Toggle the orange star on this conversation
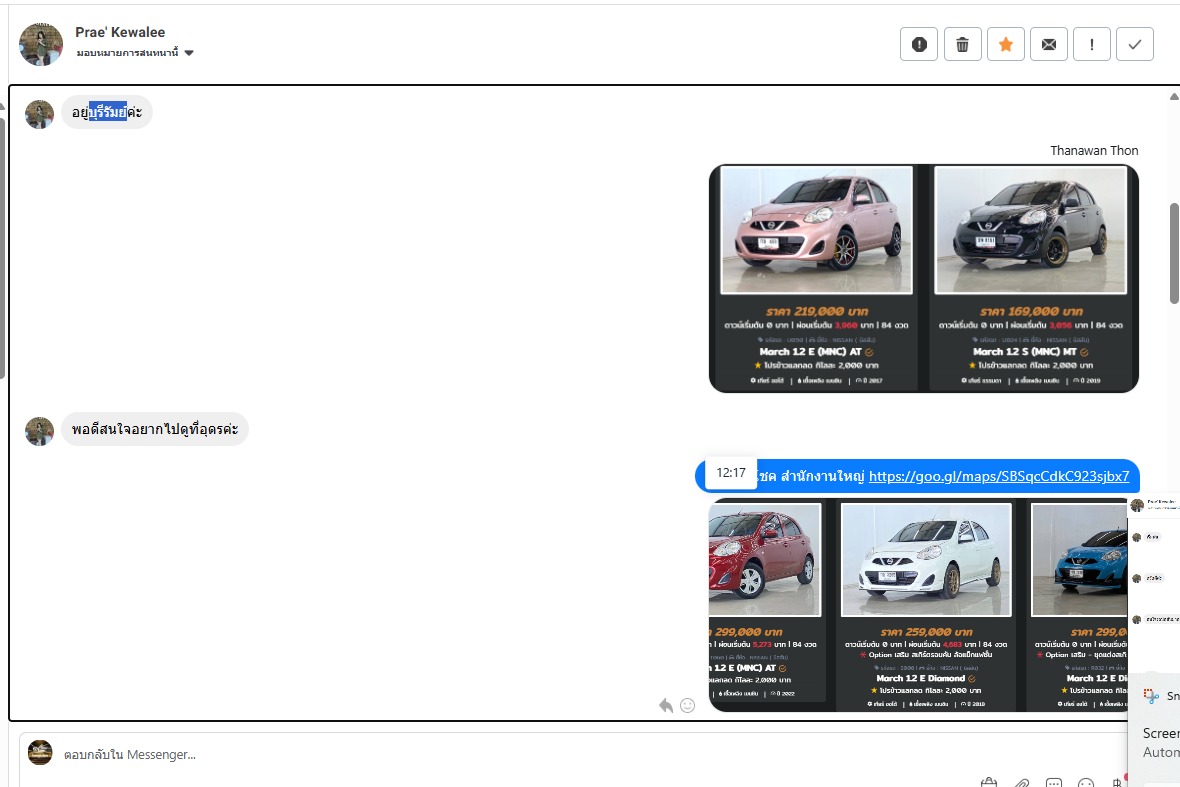The image size is (1180, 787). click(1006, 44)
